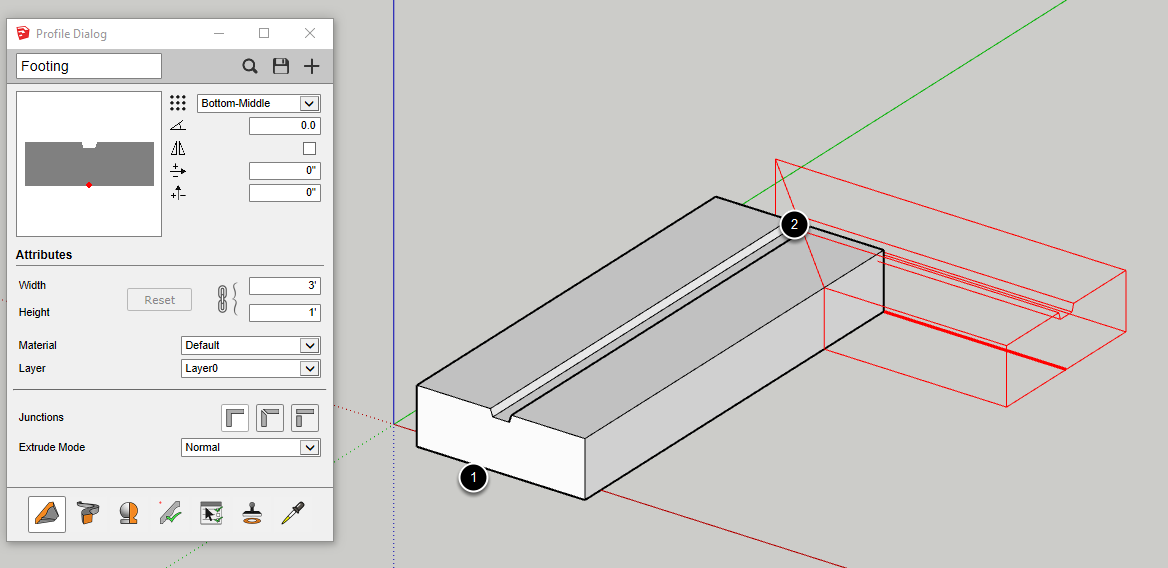Expand the Extrude Mode dropdown
Screen dimensions: 1168x568
coord(251,447)
